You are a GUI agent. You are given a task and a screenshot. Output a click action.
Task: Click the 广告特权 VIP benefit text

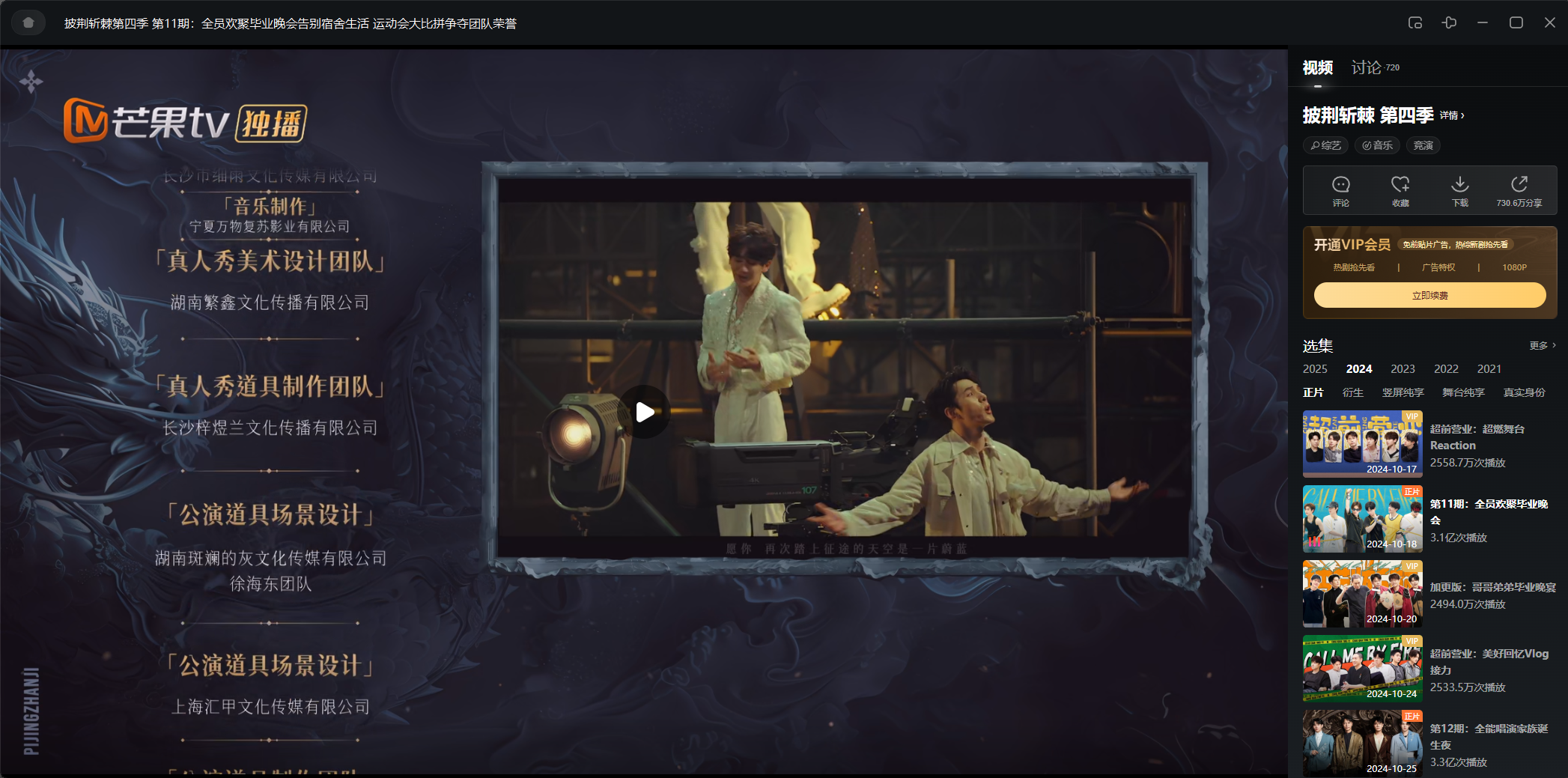1438,267
